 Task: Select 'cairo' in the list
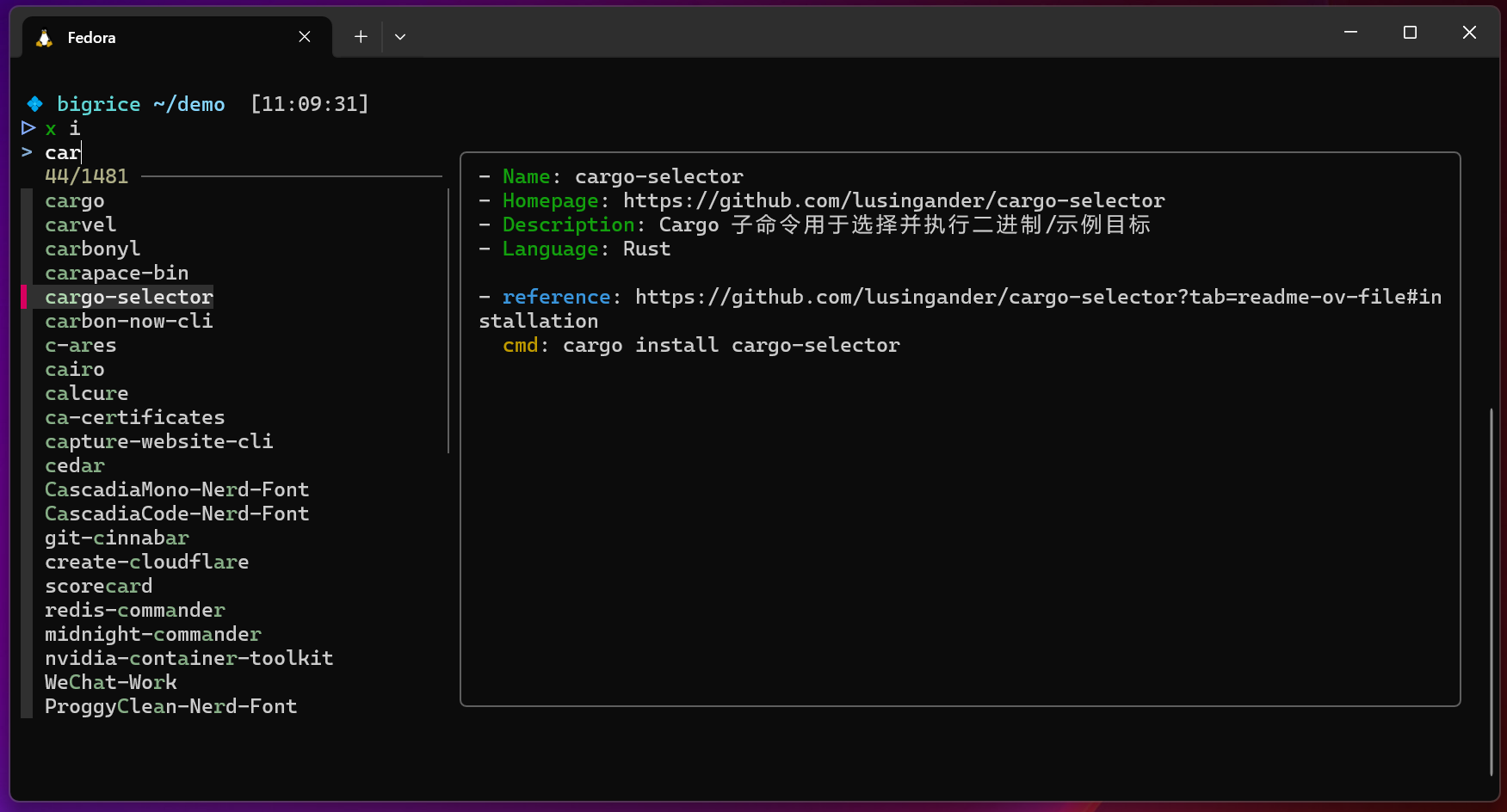click(75, 370)
